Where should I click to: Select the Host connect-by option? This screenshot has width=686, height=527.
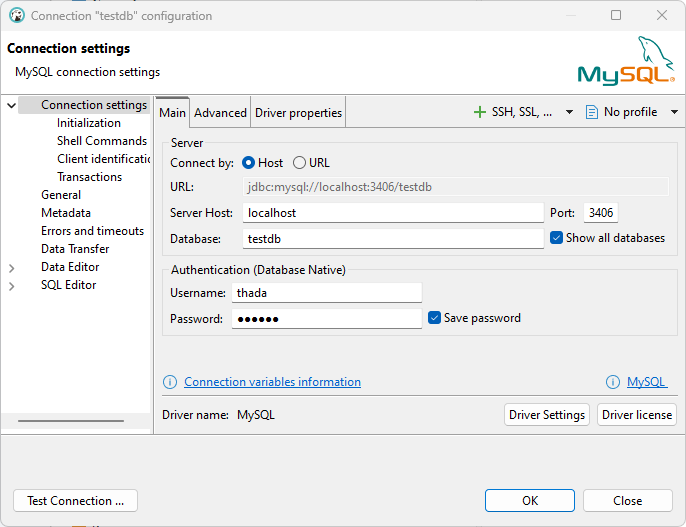(249, 163)
